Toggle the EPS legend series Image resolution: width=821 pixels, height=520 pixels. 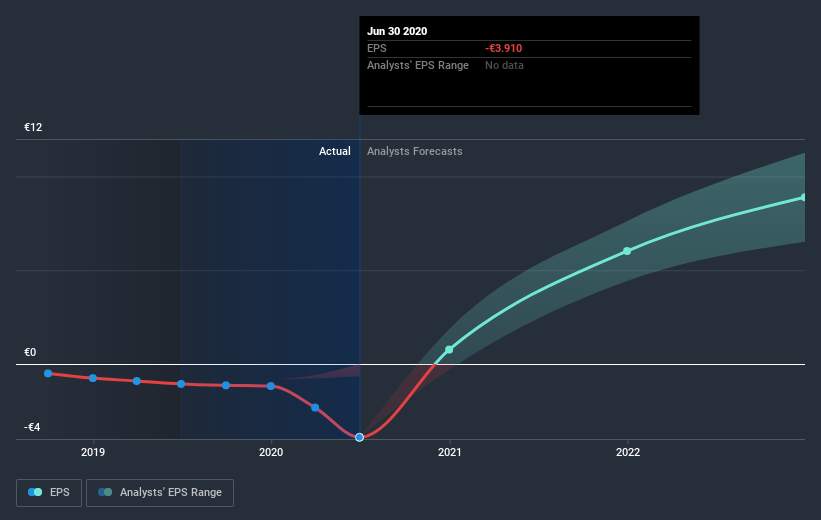pyautogui.click(x=49, y=493)
